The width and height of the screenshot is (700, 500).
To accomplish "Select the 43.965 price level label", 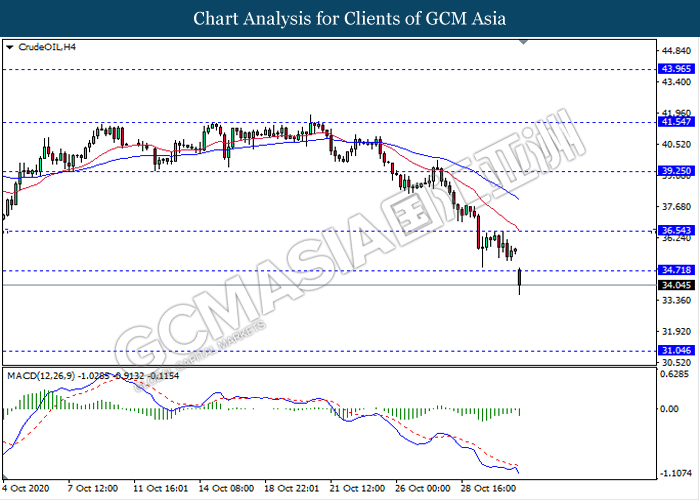I will tap(677, 69).
